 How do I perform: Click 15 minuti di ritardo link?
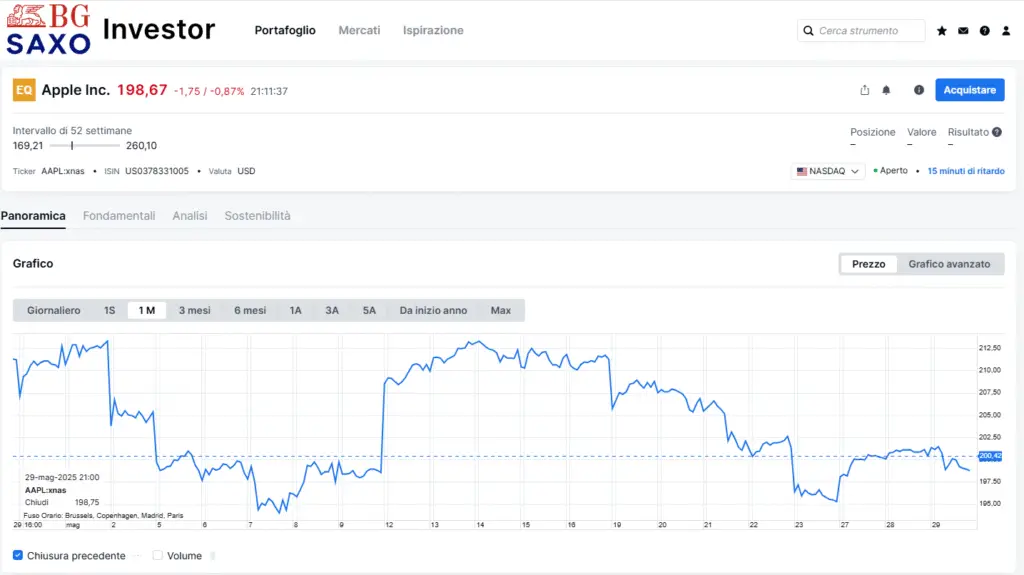point(966,171)
